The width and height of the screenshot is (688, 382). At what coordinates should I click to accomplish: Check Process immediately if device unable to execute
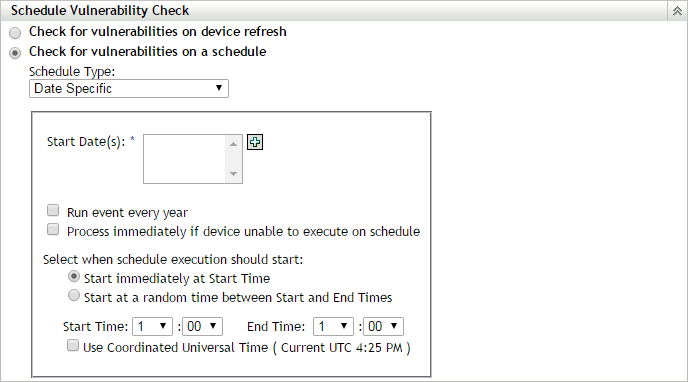(53, 229)
